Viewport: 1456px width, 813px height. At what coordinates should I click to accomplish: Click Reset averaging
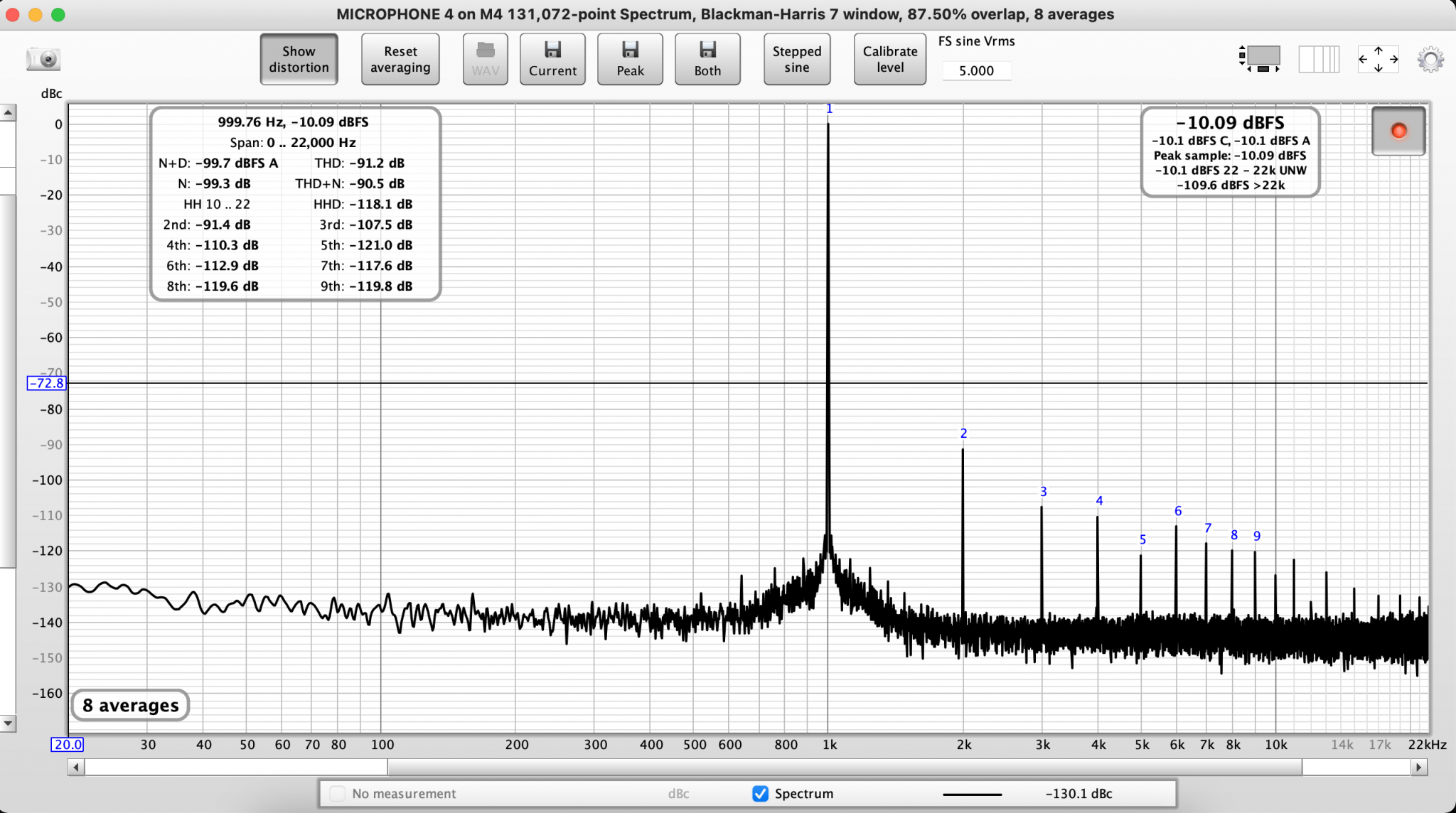(400, 59)
